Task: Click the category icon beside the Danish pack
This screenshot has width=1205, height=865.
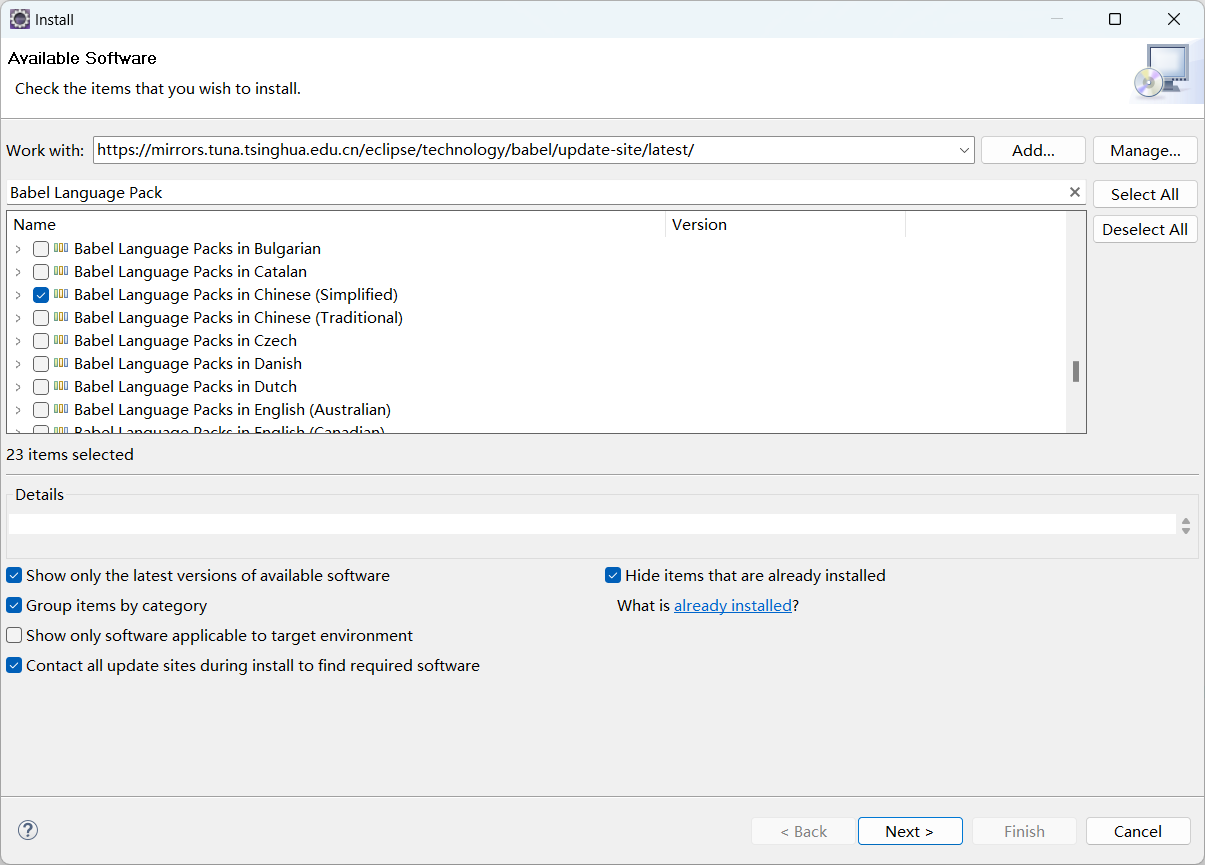Action: [61, 363]
